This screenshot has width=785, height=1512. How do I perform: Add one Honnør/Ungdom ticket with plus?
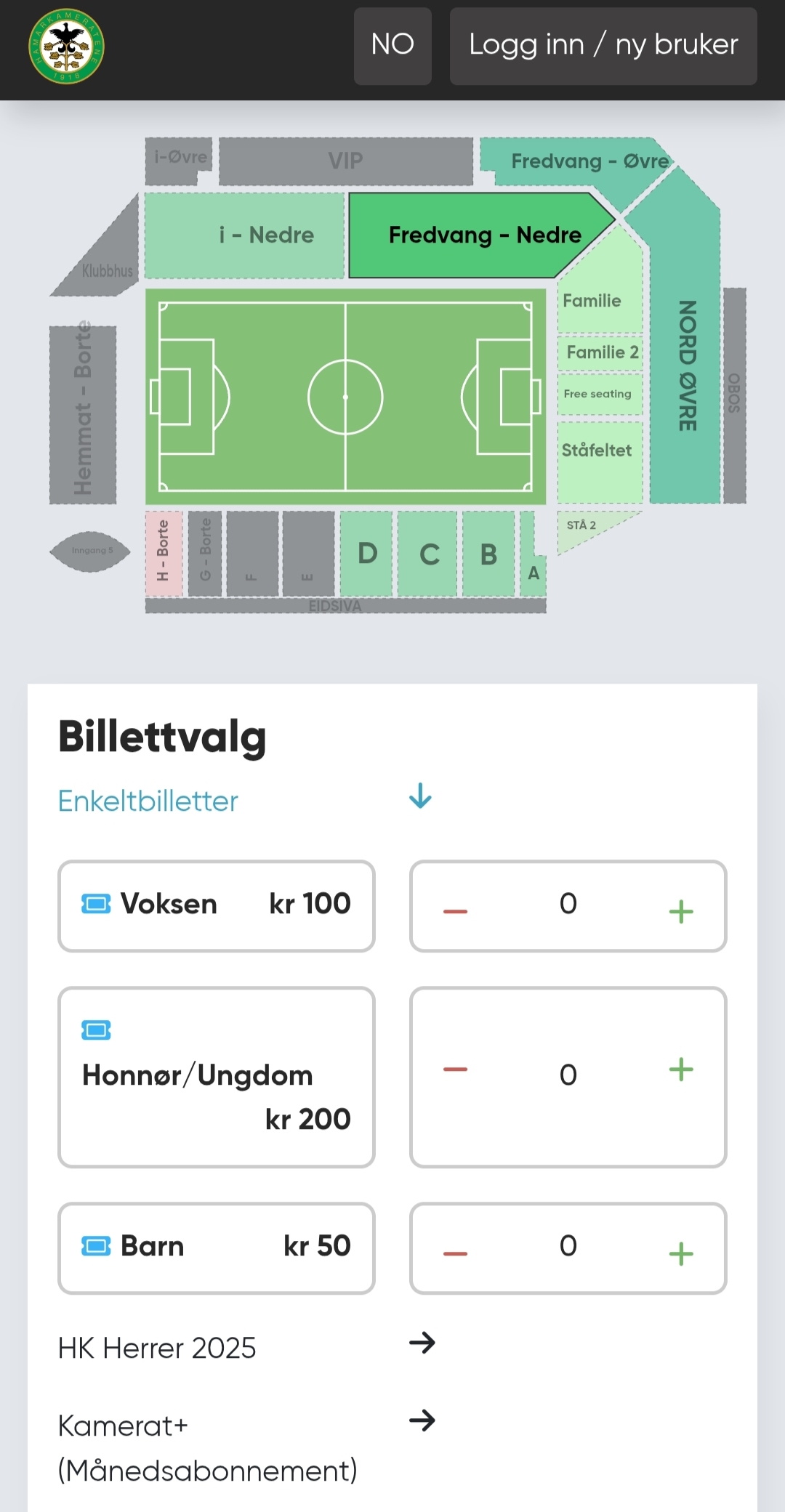680,1069
